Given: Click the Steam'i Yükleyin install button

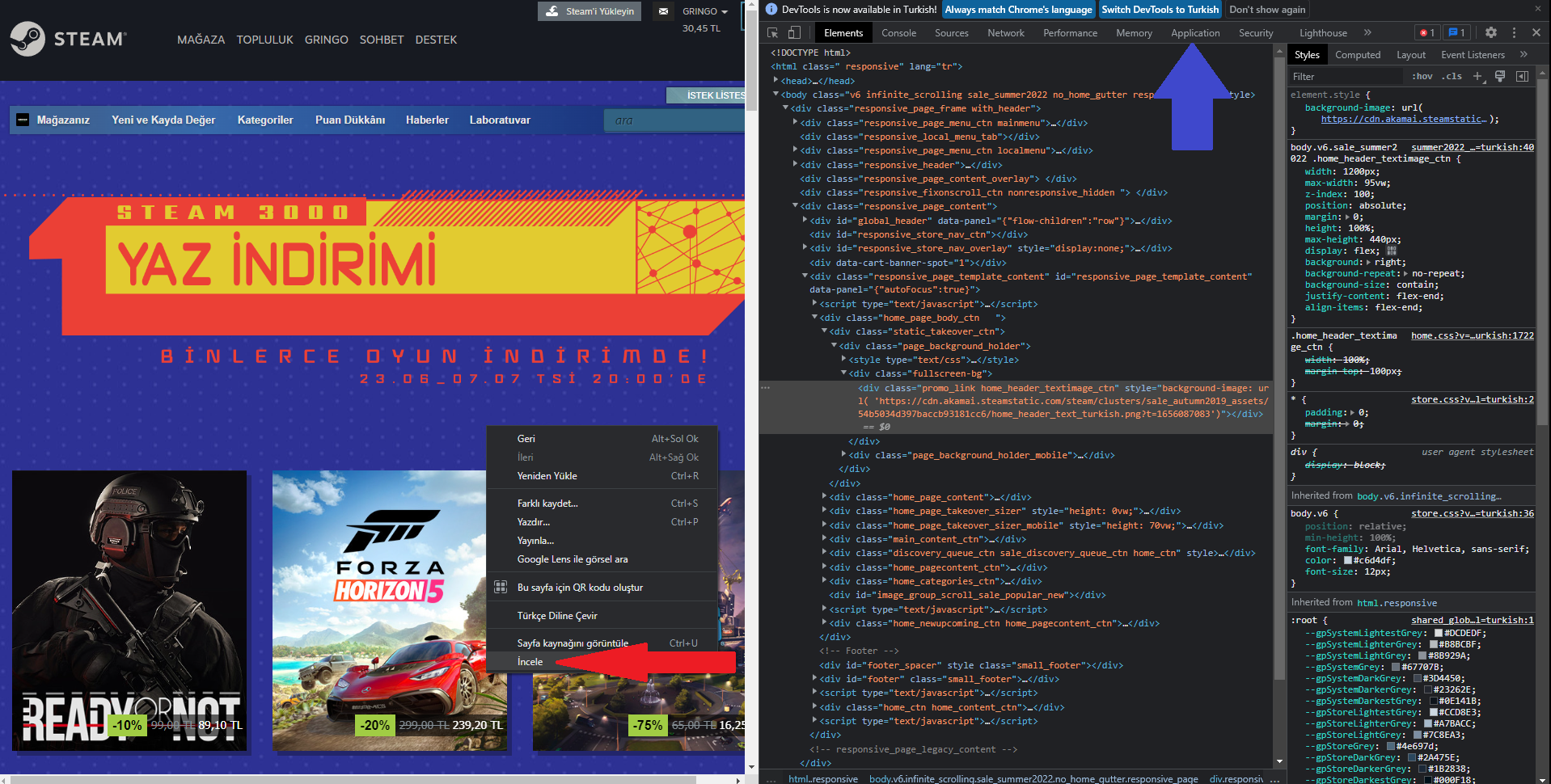Looking at the screenshot, I should [590, 11].
